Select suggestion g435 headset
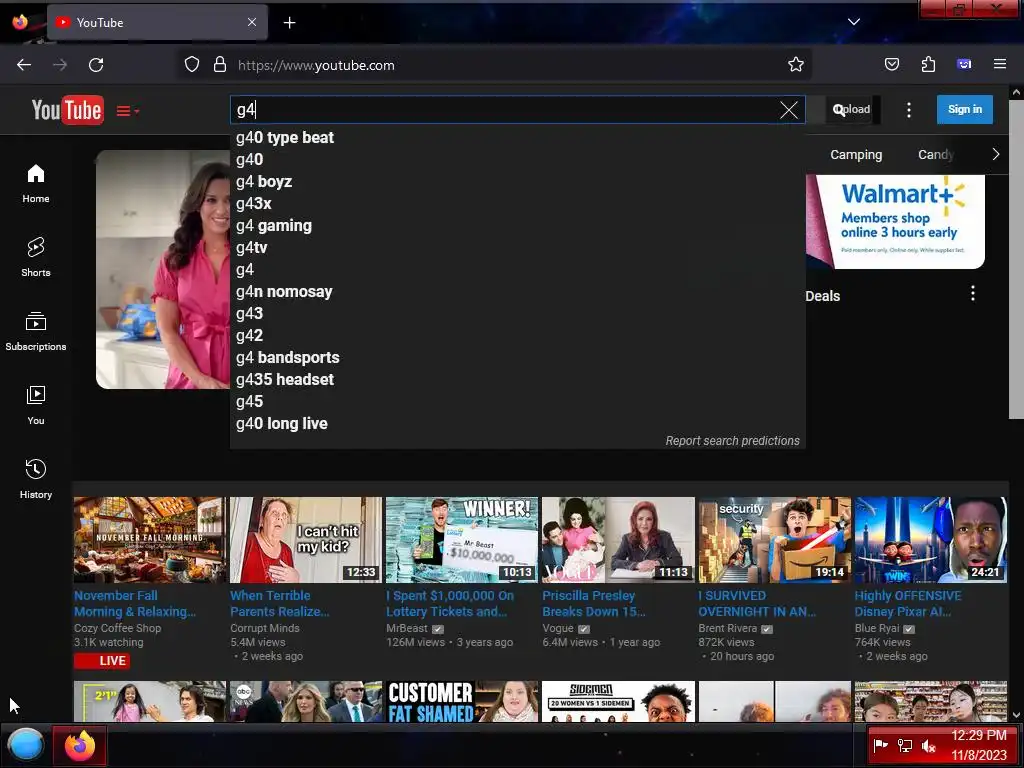1024x768 pixels. point(517,379)
